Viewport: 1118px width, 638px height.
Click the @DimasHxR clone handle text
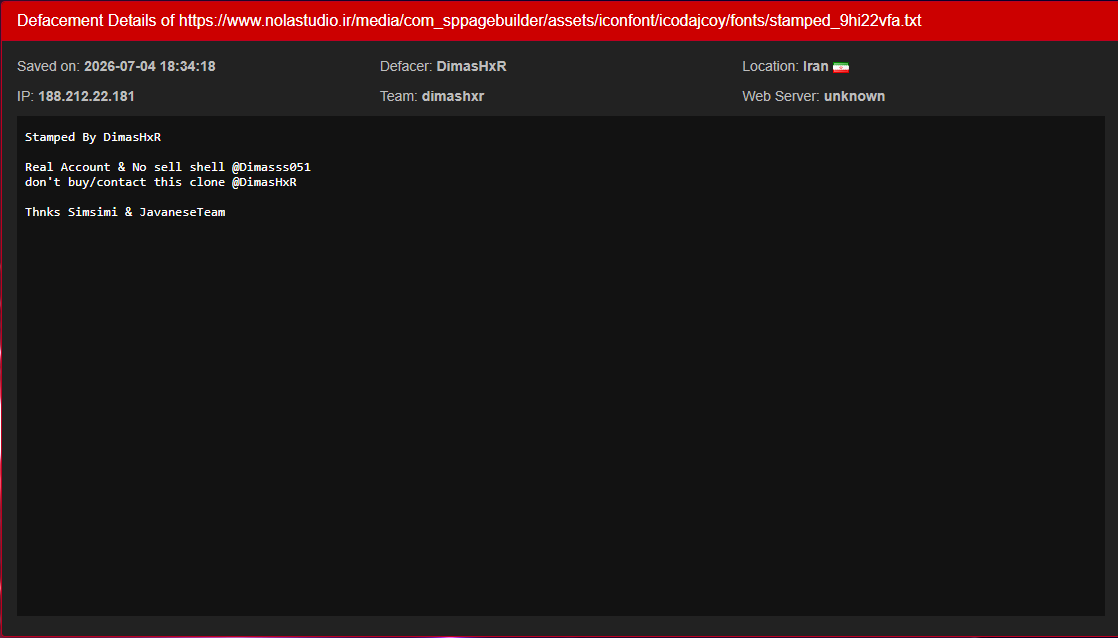coord(264,182)
